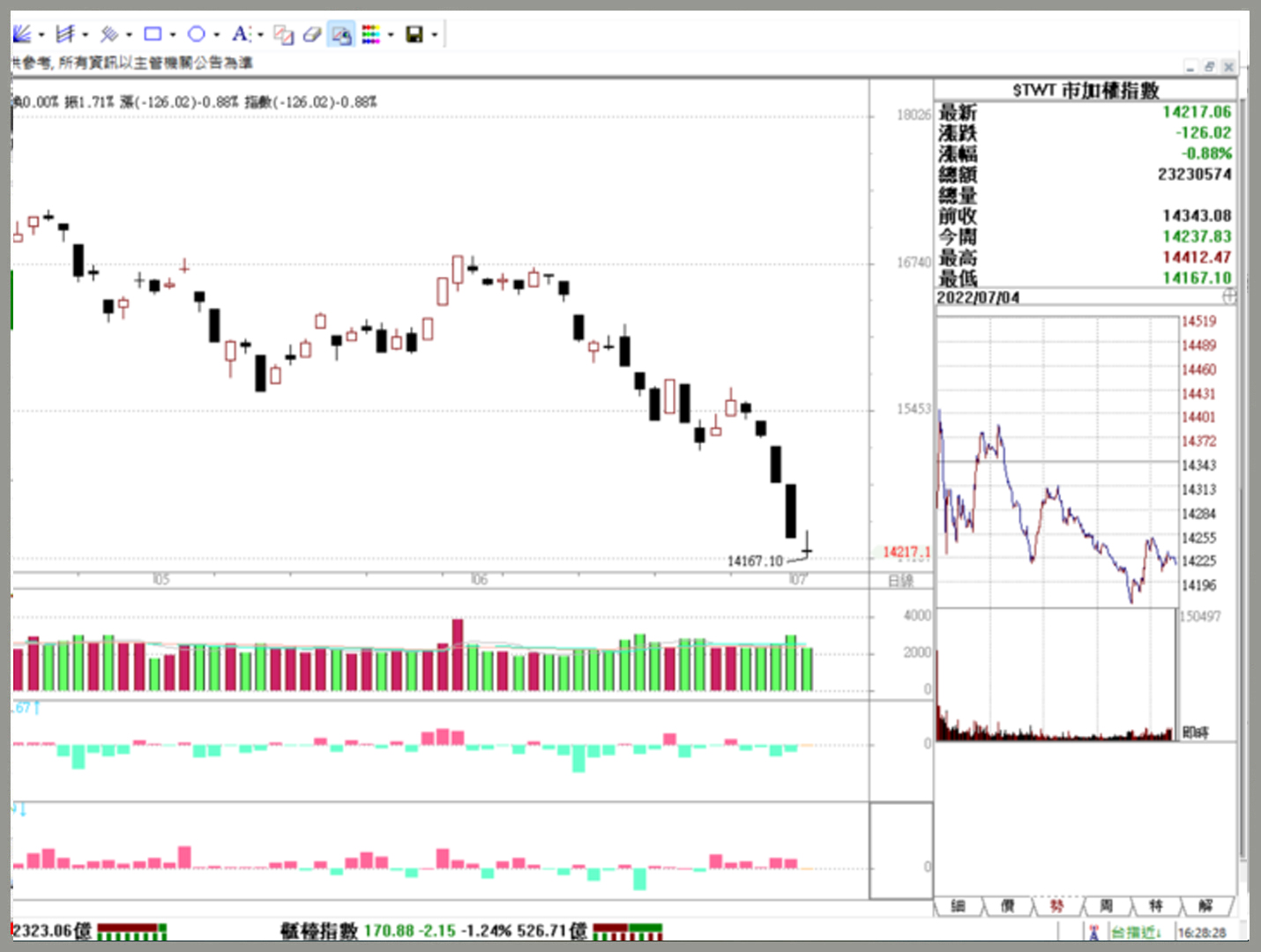1261x952 pixels.
Task: Click the 今開 value 14237.83
Action: point(1197,236)
